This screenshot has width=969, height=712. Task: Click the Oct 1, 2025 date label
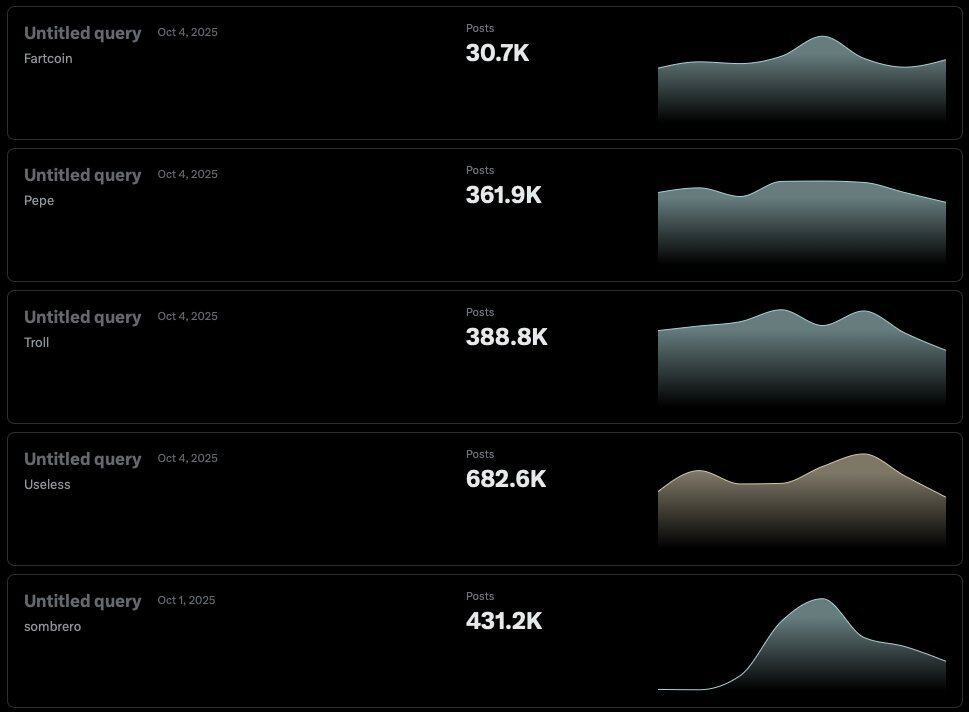186,600
